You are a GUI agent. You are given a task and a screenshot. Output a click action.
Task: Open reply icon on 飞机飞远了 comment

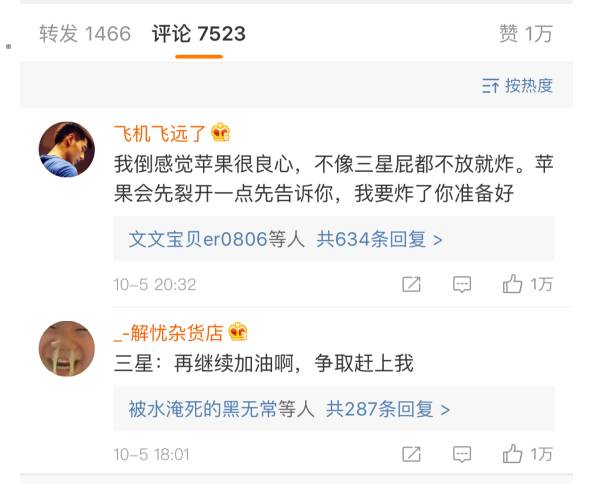coord(462,284)
